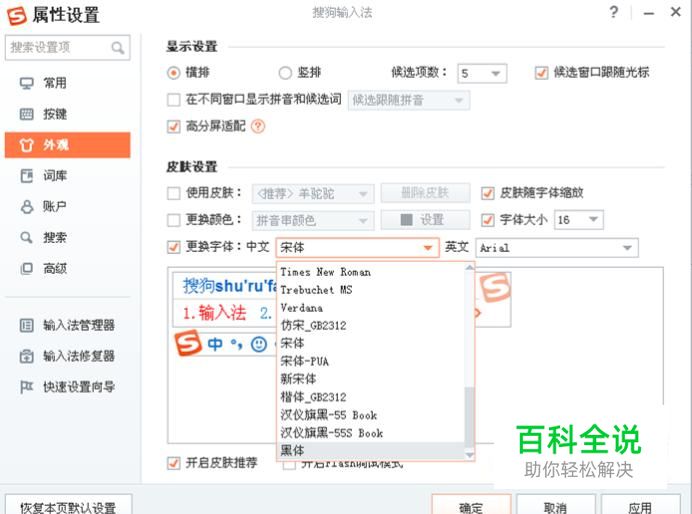Open the font size dropdown showing 16
692x514 pixels.
point(579,219)
